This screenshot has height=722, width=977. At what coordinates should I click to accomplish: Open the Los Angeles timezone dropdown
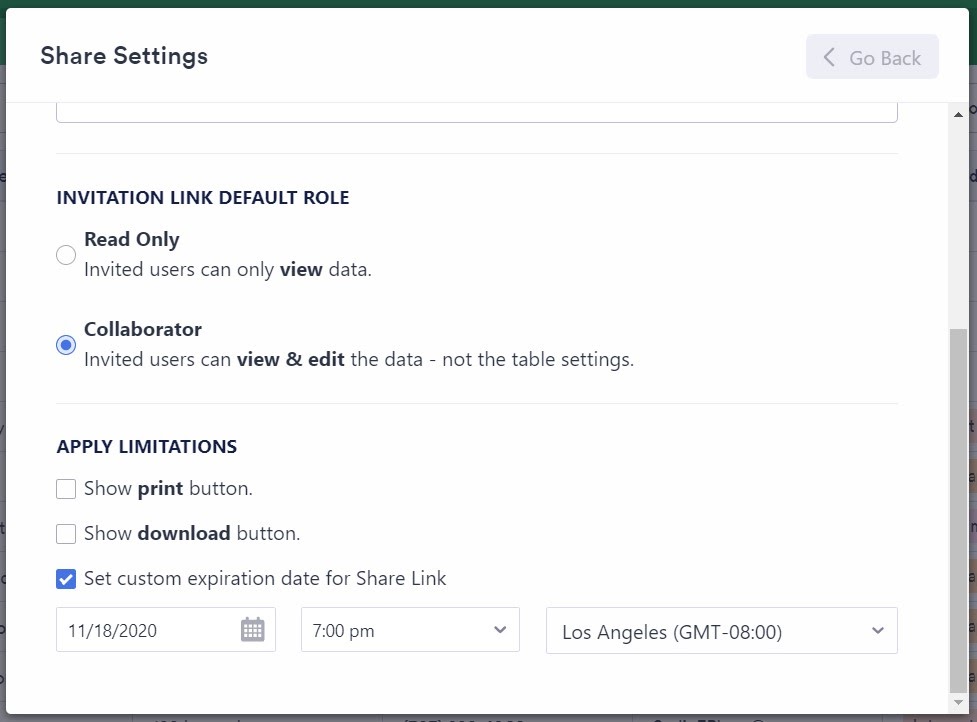pyautogui.click(x=721, y=631)
